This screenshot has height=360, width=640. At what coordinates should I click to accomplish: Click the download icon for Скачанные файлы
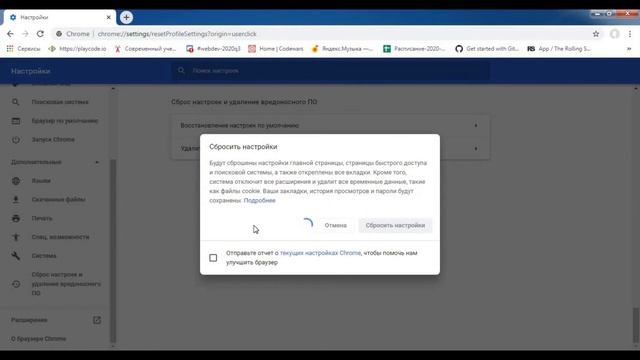(16, 200)
